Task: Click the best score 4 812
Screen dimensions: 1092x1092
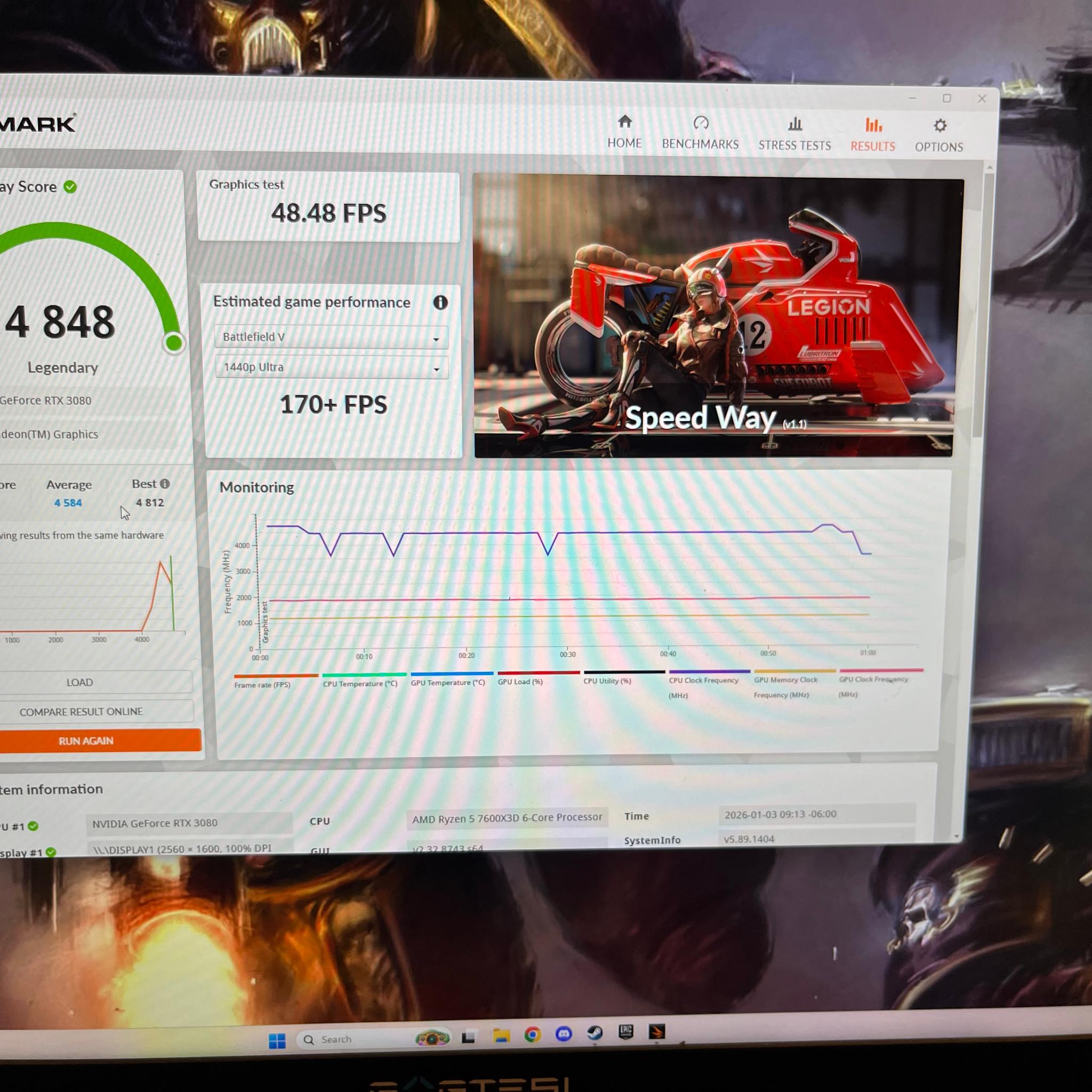Action: (150, 502)
